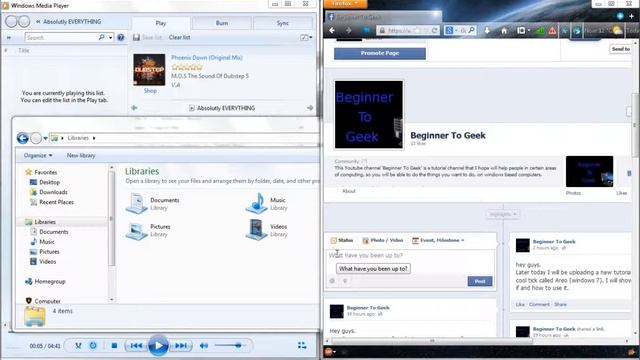The image size is (640, 360).
Task: Open the Play tab in Media Player
Action: 161,23
